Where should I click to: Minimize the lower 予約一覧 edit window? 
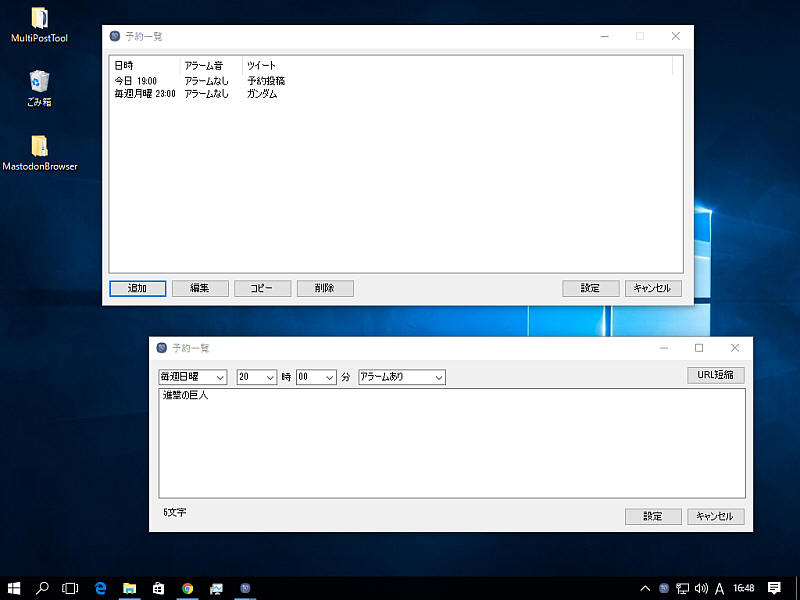point(664,348)
